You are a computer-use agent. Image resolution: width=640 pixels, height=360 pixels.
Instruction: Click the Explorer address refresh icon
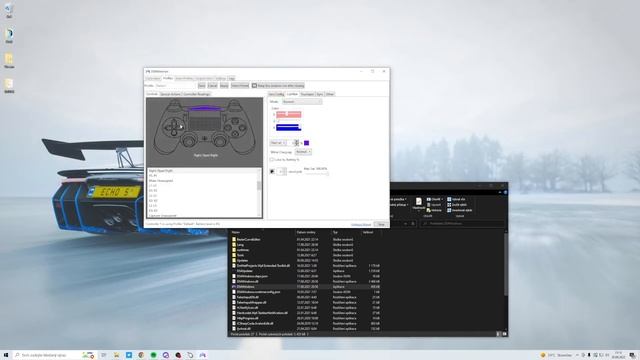click(x=413, y=224)
